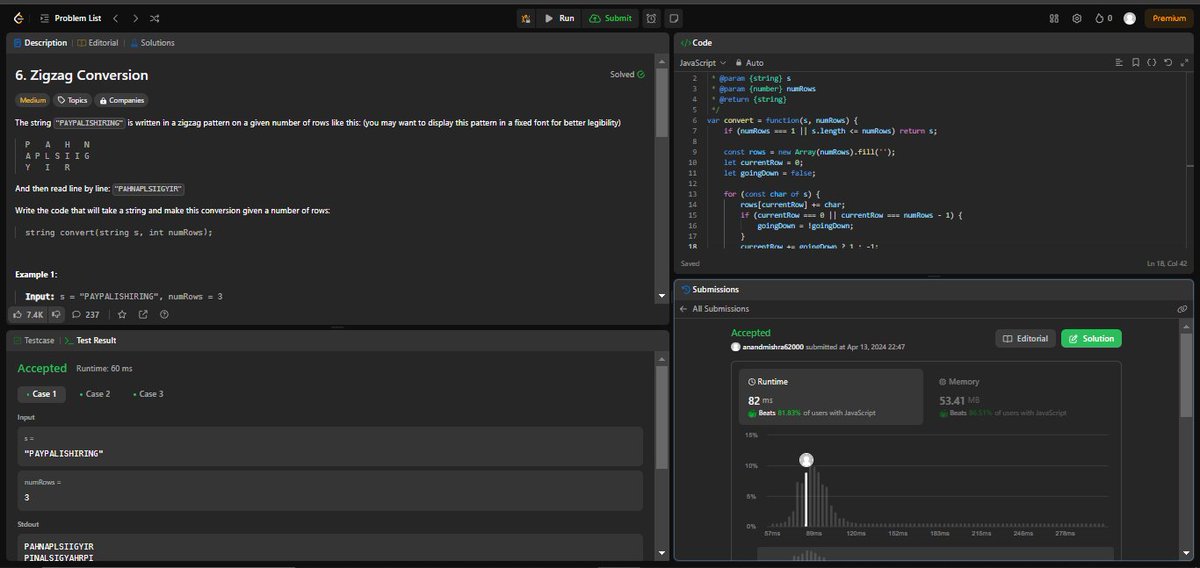The height and width of the screenshot is (568, 1200).
Task: Click the numRows input field value
Action: tap(330, 490)
